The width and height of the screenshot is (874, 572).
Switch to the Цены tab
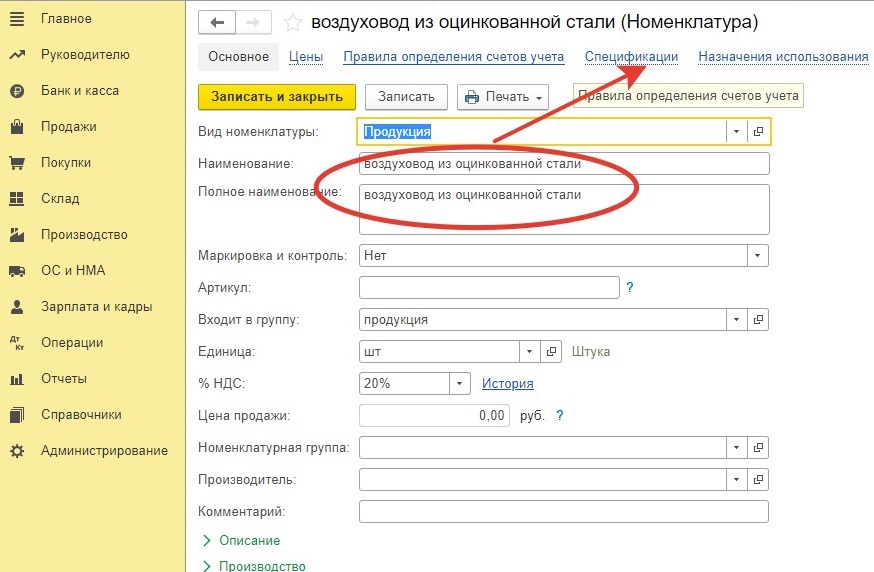click(306, 57)
